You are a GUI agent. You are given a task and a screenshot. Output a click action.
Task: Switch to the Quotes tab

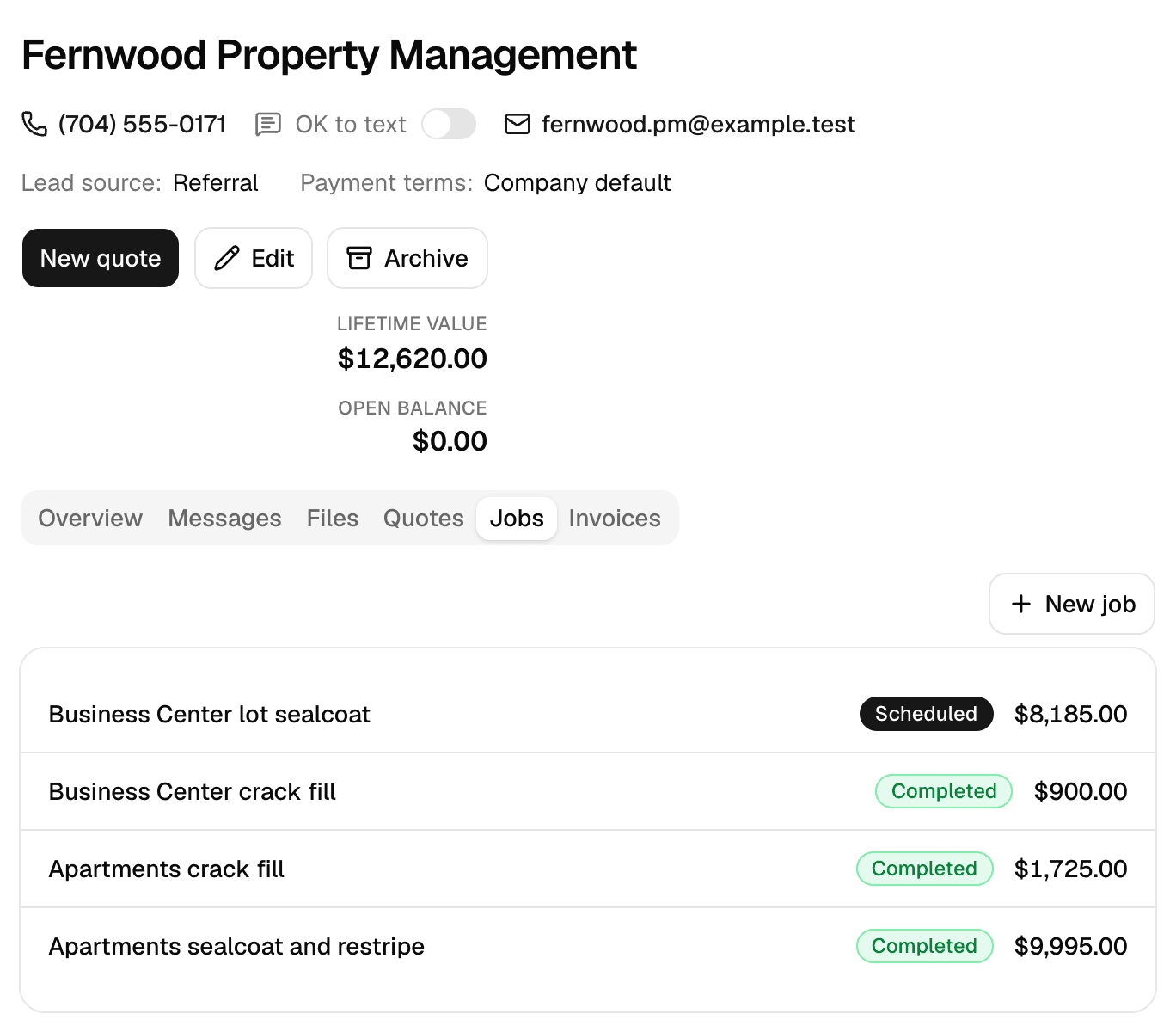[x=424, y=518]
